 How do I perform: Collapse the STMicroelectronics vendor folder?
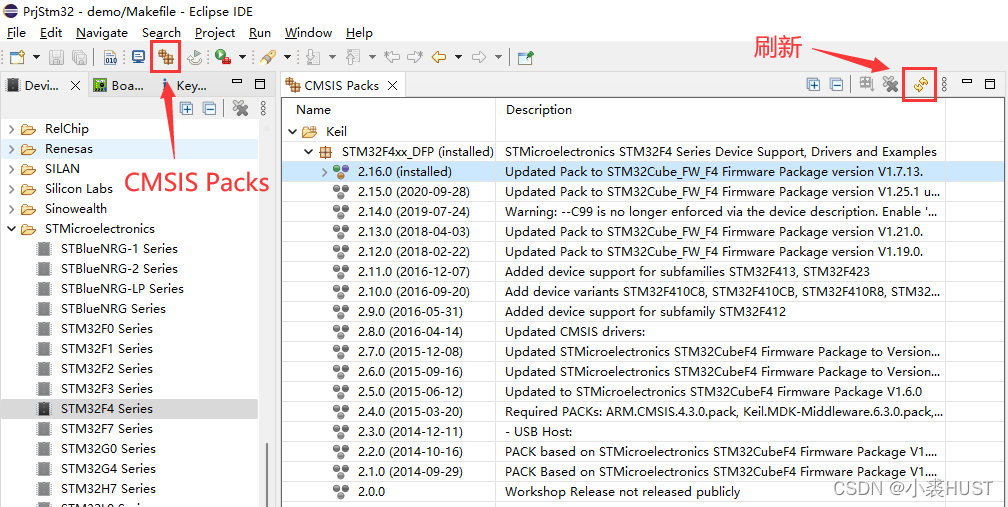[x=11, y=229]
